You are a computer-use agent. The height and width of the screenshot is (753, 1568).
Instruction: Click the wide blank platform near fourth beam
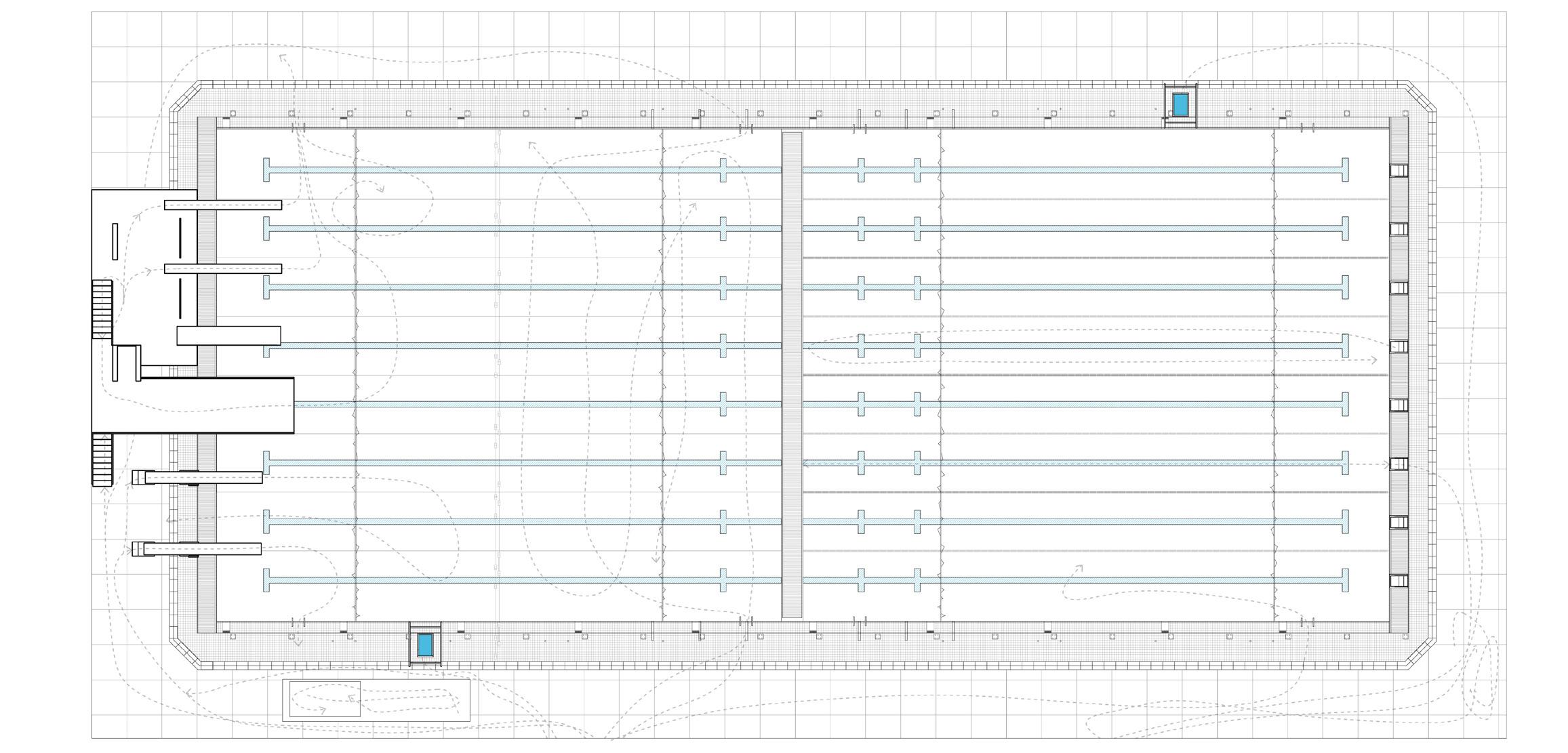pos(228,335)
